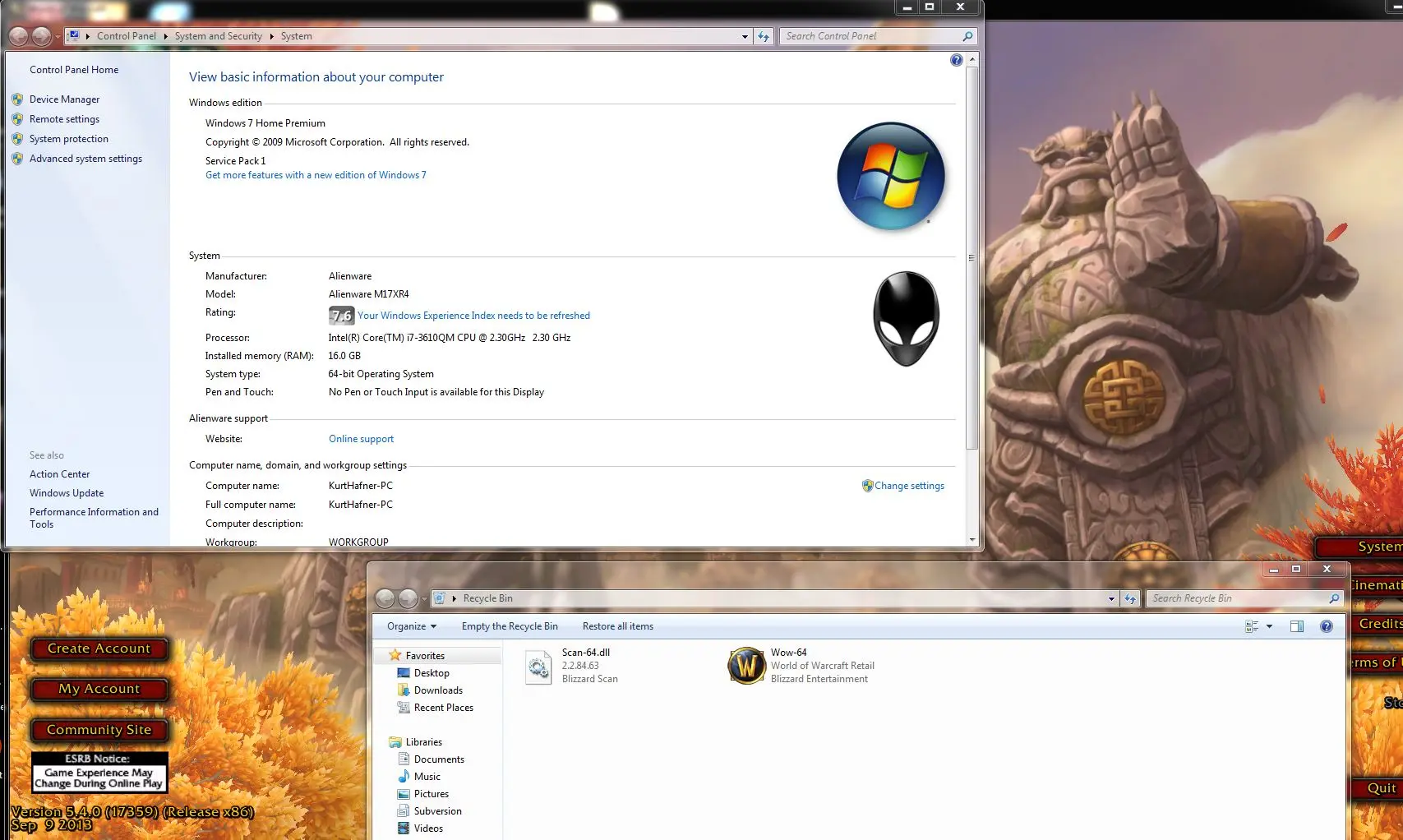Click Search Recycle Bin field
Screen dimensions: 1403x840
coord(1237,598)
